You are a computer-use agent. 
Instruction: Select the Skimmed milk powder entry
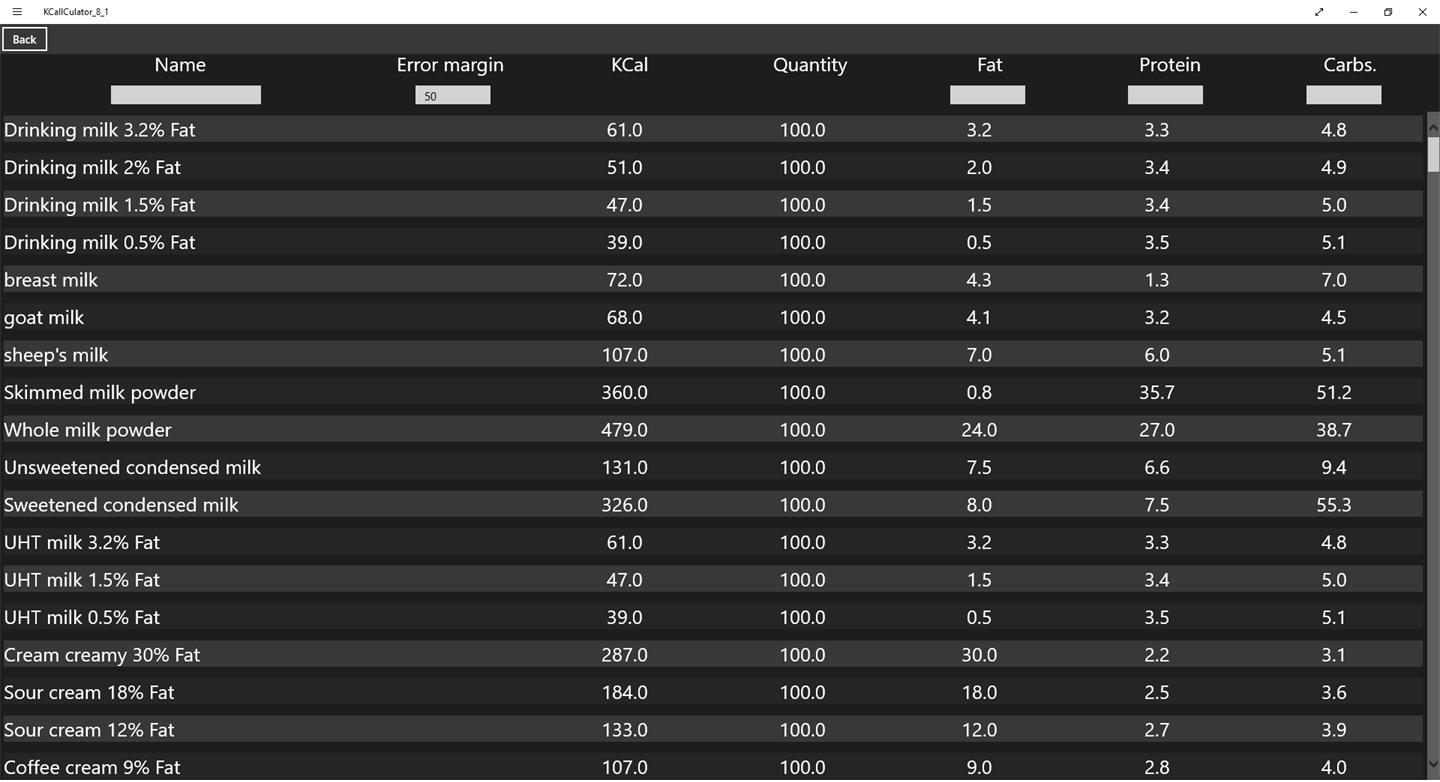point(712,392)
